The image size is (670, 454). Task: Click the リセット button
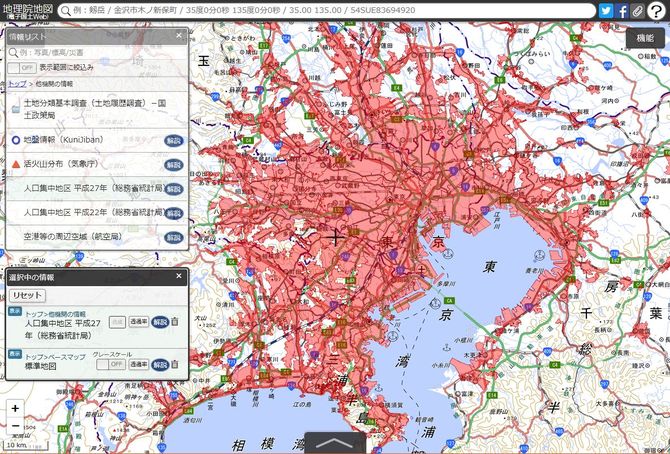coord(27,295)
